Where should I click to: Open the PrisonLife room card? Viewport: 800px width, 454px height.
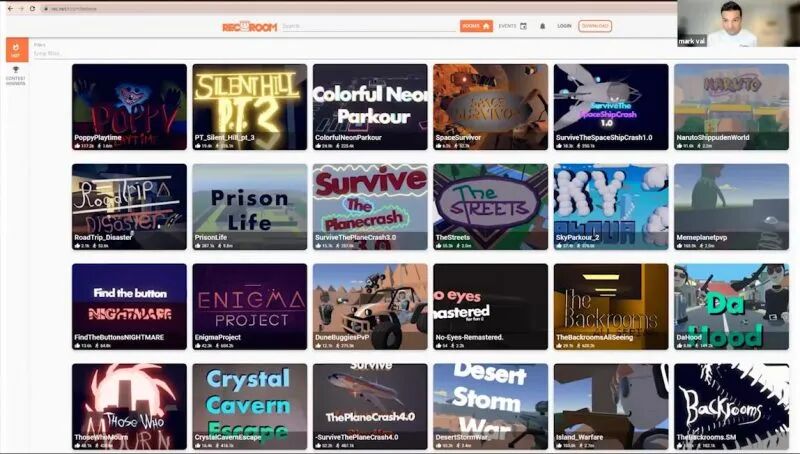[249, 207]
